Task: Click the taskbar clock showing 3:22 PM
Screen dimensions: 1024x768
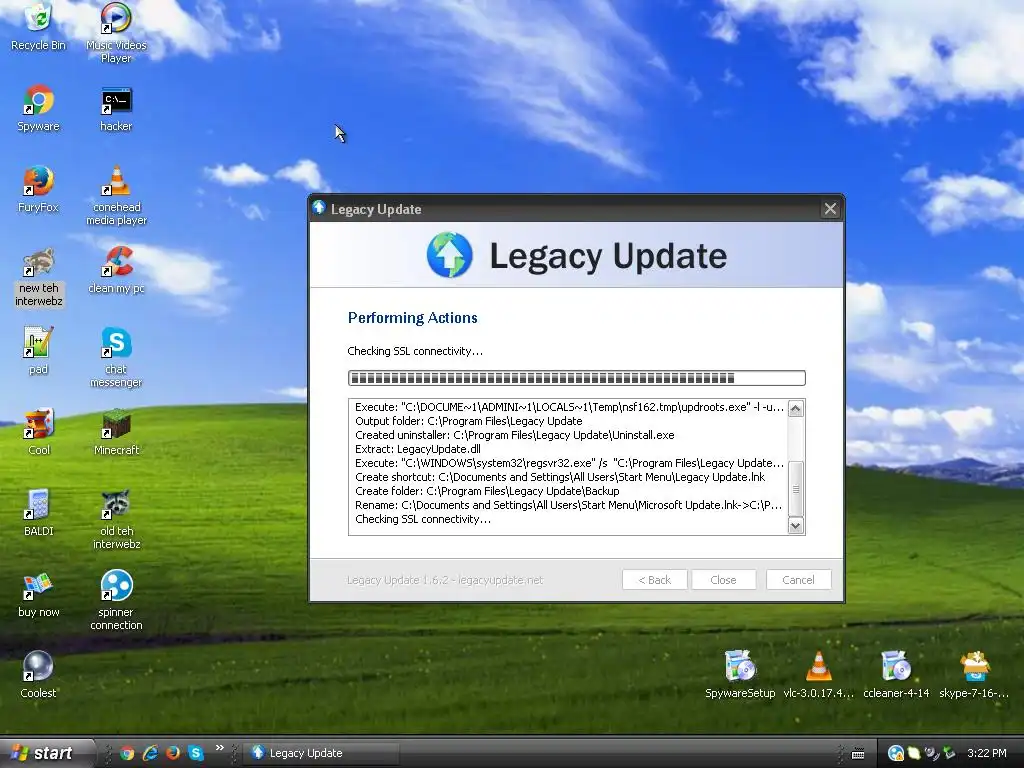Action: click(986, 753)
